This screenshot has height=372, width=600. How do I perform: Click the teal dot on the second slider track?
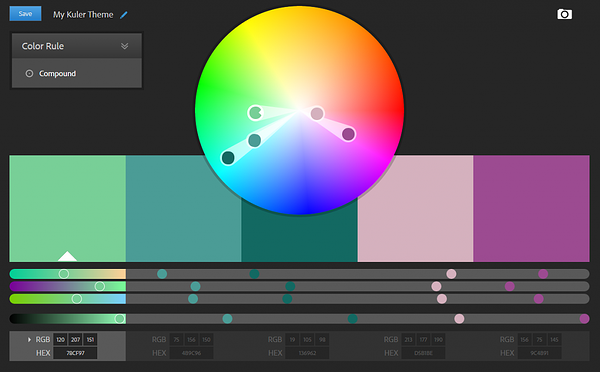(196, 286)
